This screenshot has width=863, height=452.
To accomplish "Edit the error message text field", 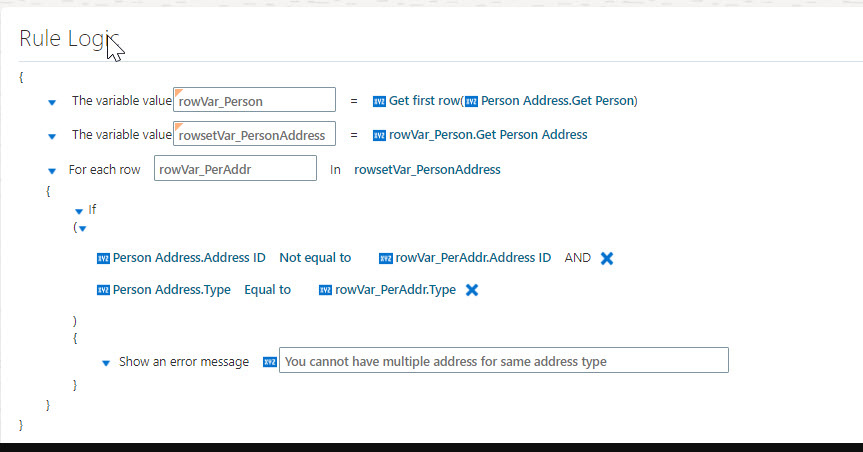I will (x=504, y=360).
